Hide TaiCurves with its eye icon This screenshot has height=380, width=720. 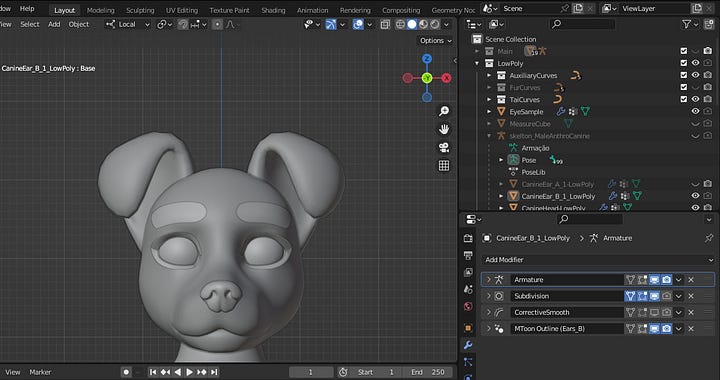coord(696,99)
